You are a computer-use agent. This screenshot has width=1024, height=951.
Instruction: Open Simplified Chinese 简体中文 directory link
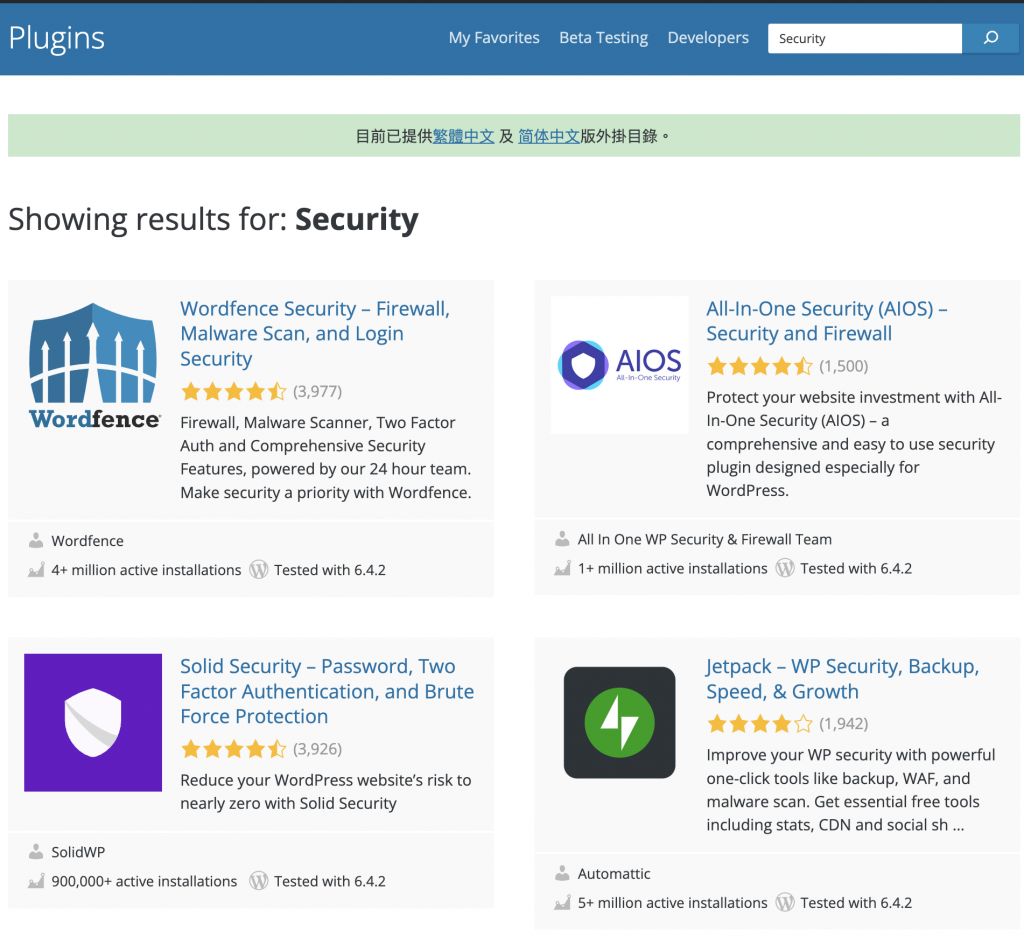(549, 136)
